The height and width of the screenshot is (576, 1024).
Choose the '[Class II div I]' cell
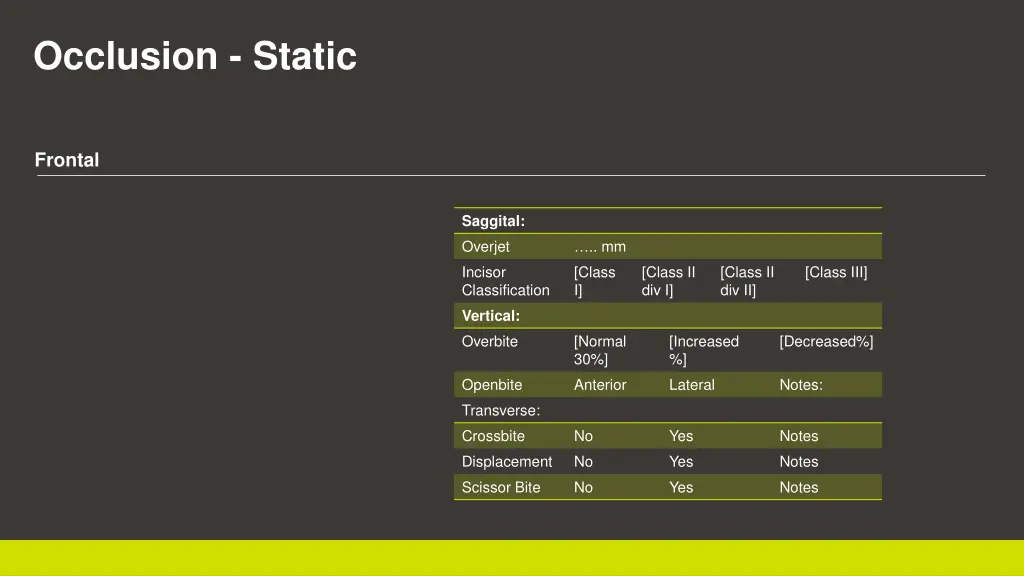pyautogui.click(x=668, y=281)
